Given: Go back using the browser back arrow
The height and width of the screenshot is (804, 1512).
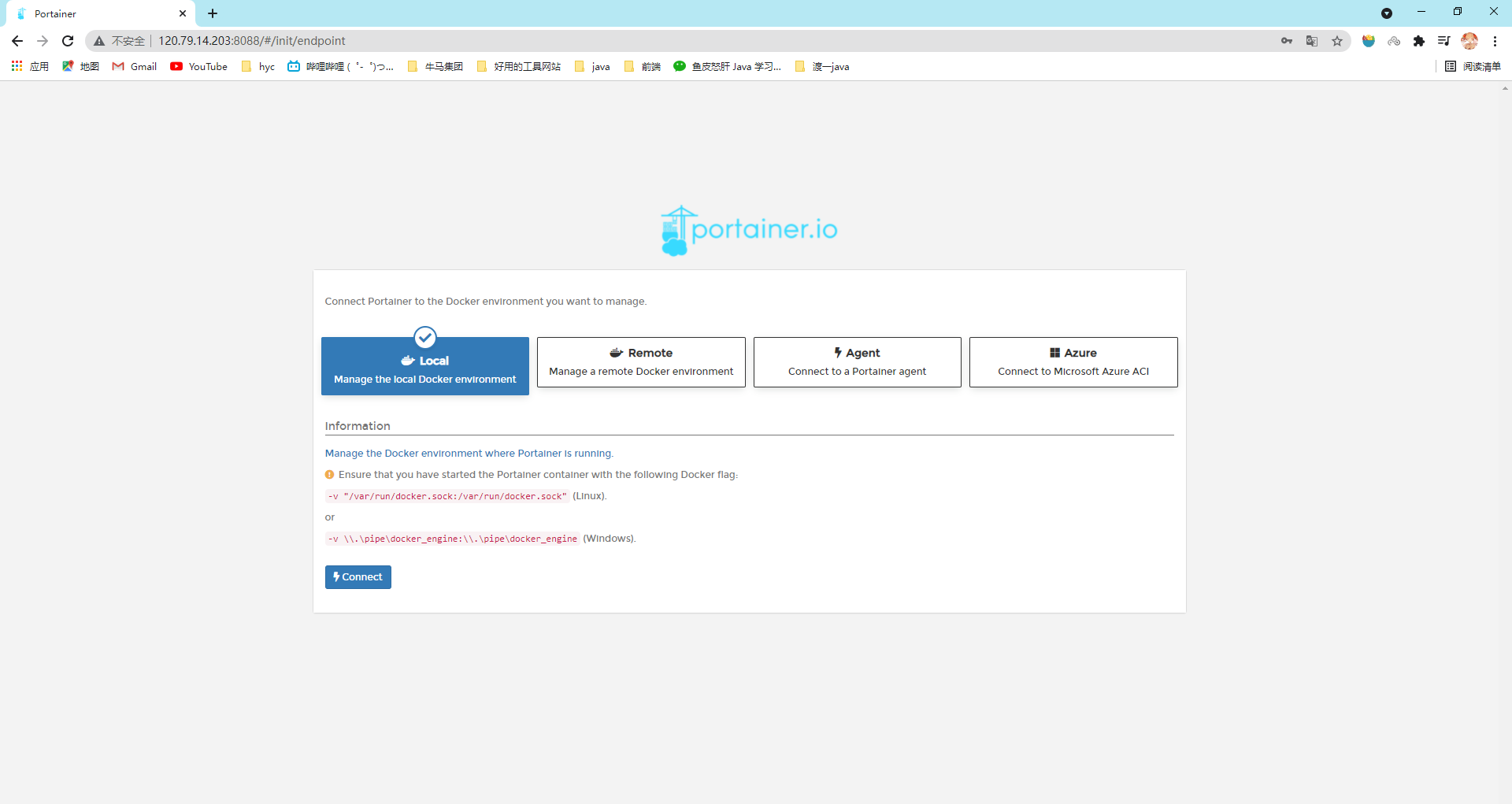Looking at the screenshot, I should point(17,41).
